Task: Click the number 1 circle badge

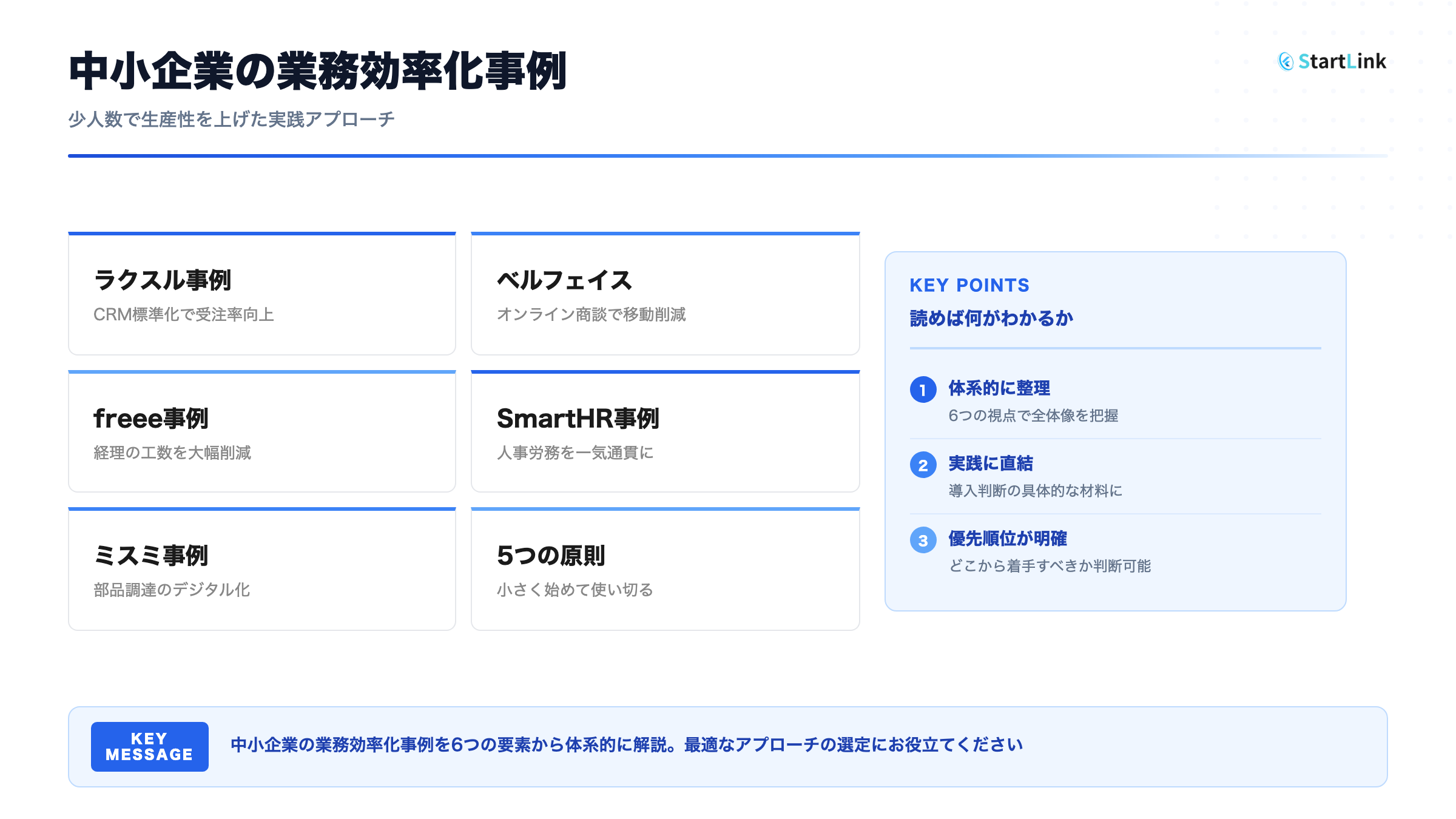Action: pyautogui.click(x=923, y=389)
